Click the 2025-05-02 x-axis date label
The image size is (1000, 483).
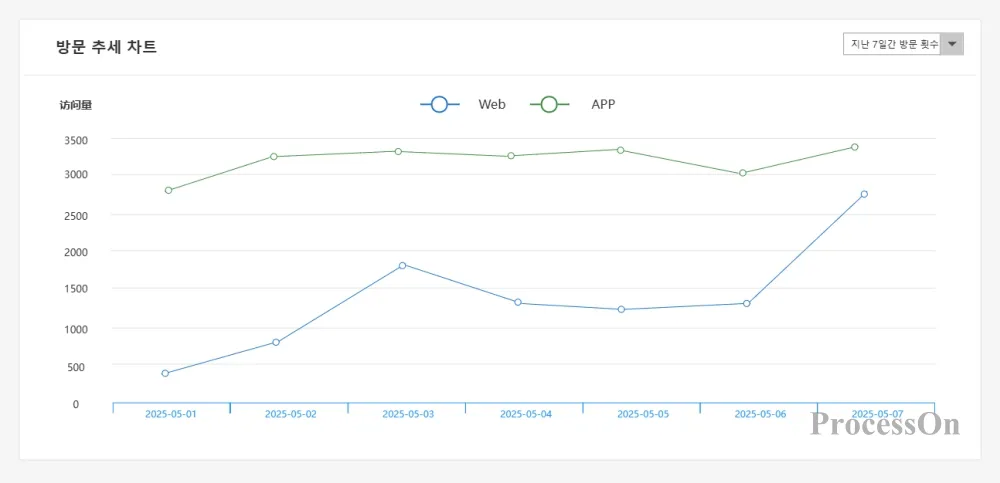[290, 414]
